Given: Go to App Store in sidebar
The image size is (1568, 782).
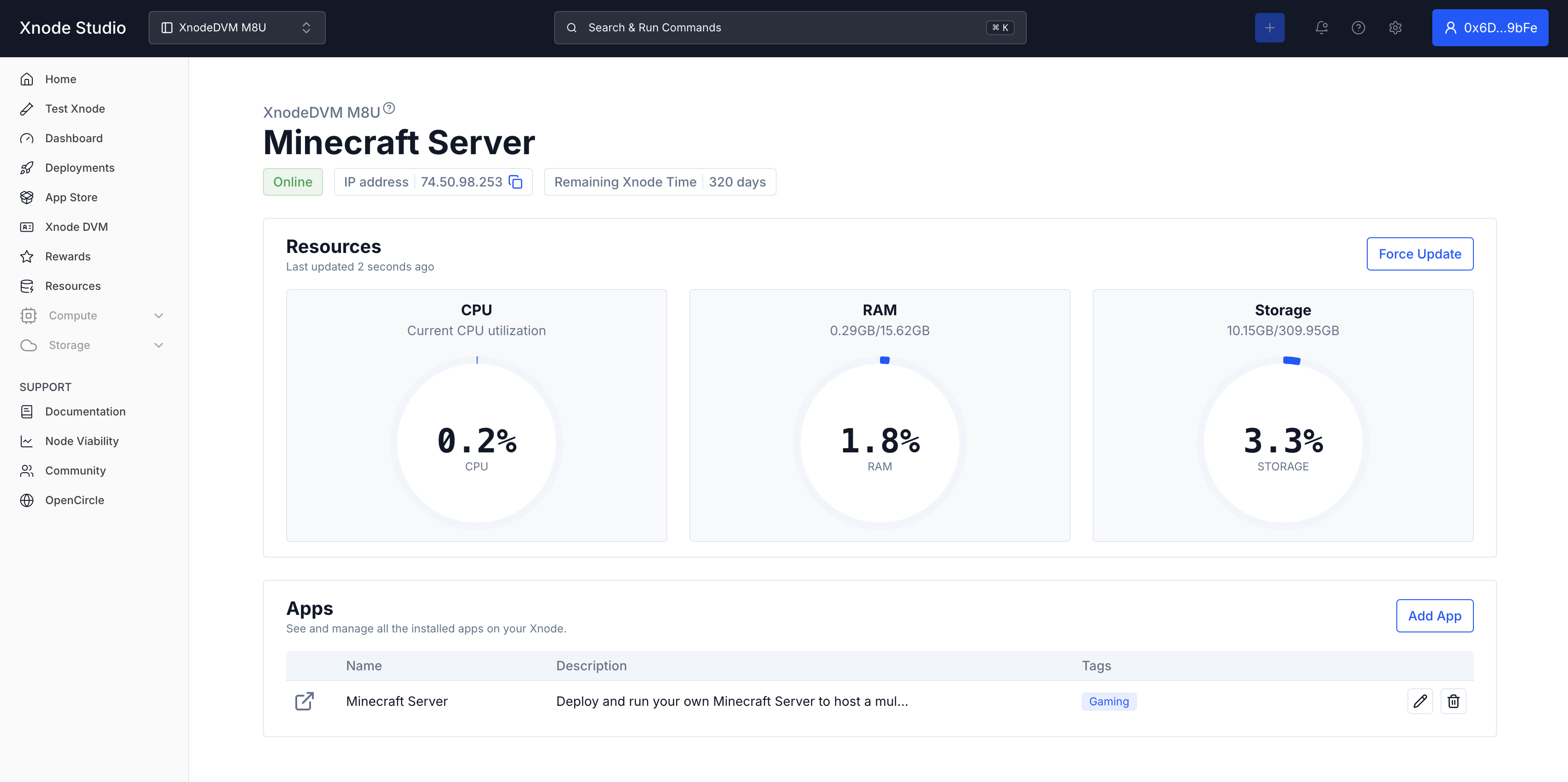Looking at the screenshot, I should click(x=71, y=197).
